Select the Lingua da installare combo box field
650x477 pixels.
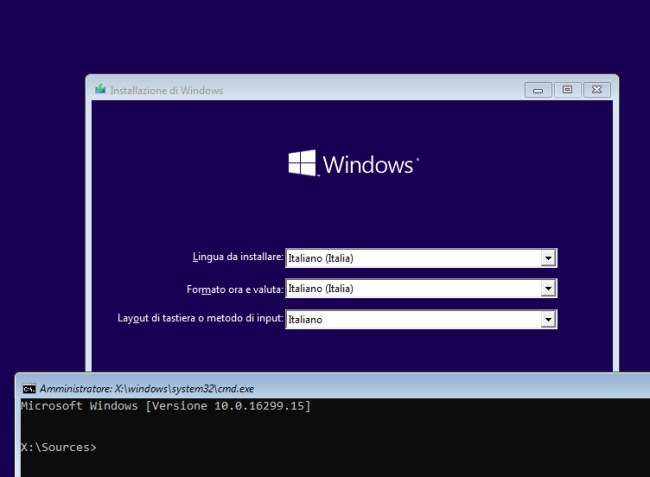coord(421,258)
